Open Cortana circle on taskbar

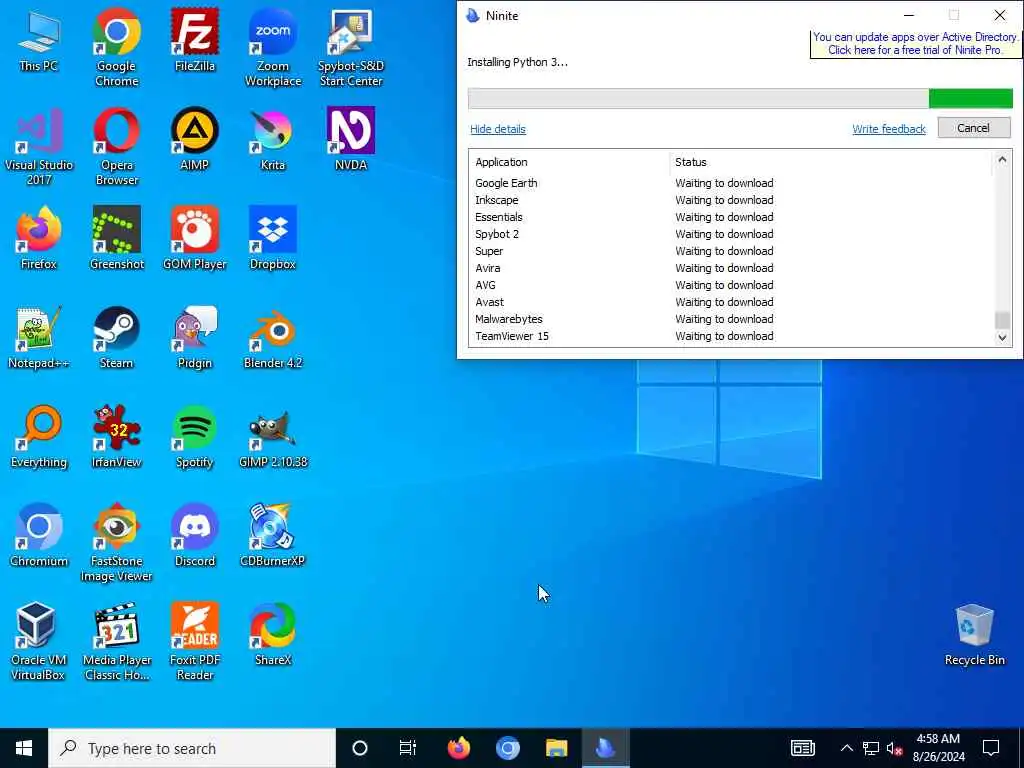click(x=360, y=748)
